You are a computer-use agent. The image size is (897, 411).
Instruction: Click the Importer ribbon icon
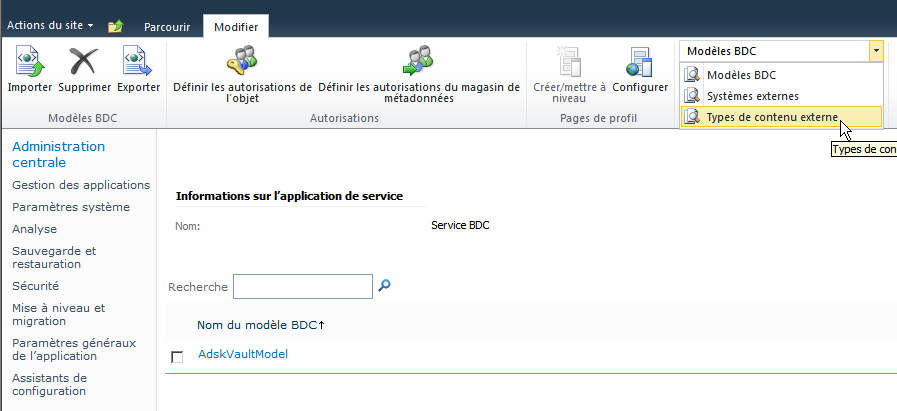click(x=30, y=68)
